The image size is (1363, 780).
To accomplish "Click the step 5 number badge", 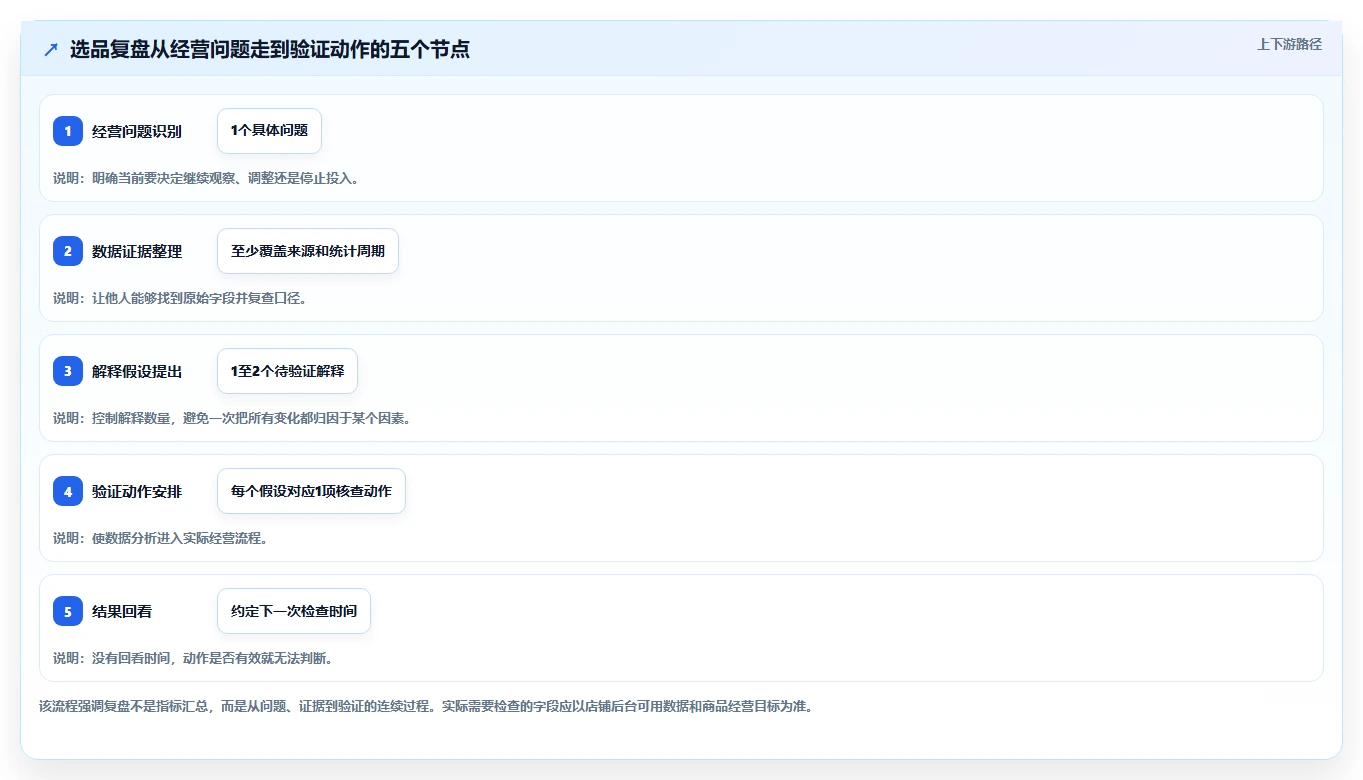I will 68,611.
